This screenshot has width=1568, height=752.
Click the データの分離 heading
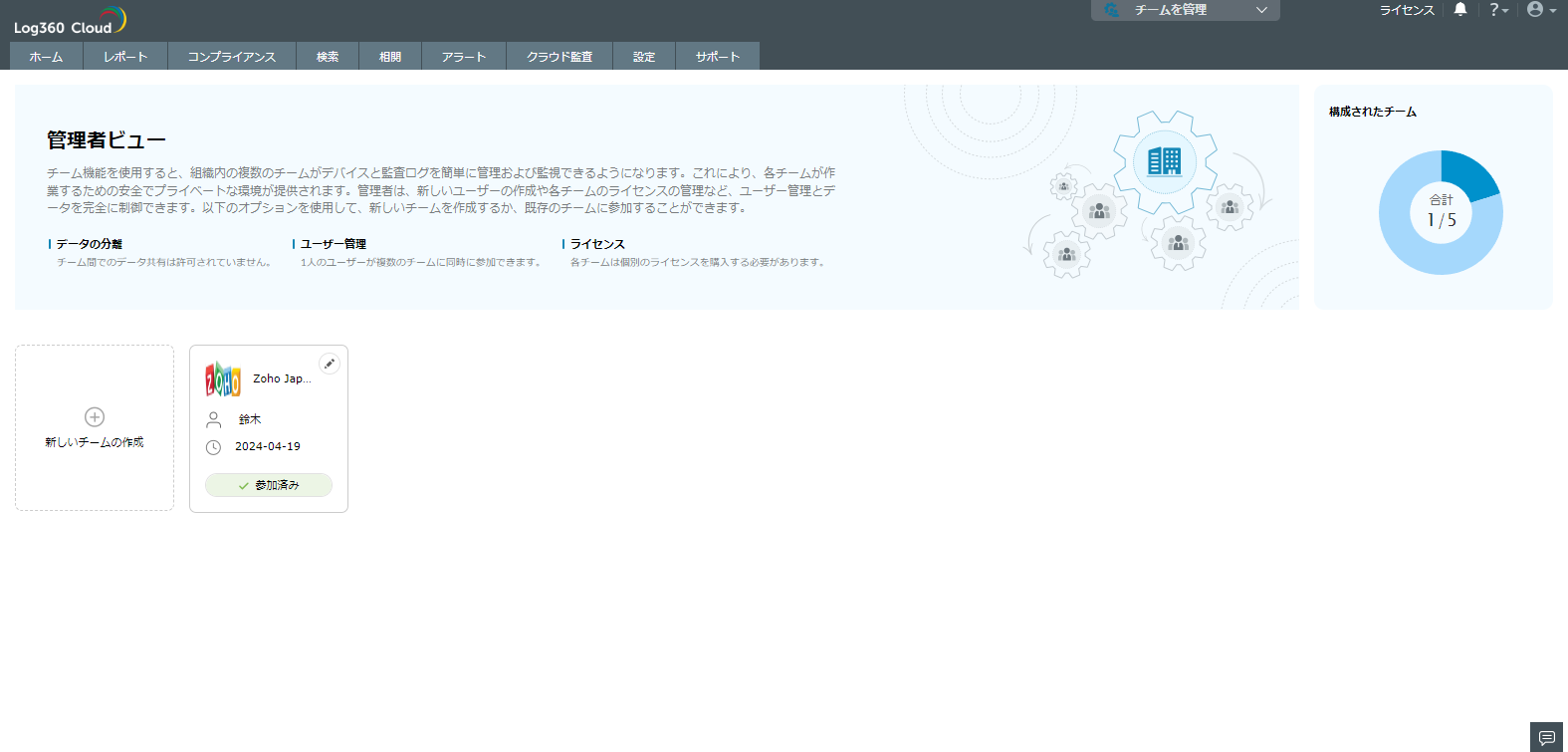point(90,244)
